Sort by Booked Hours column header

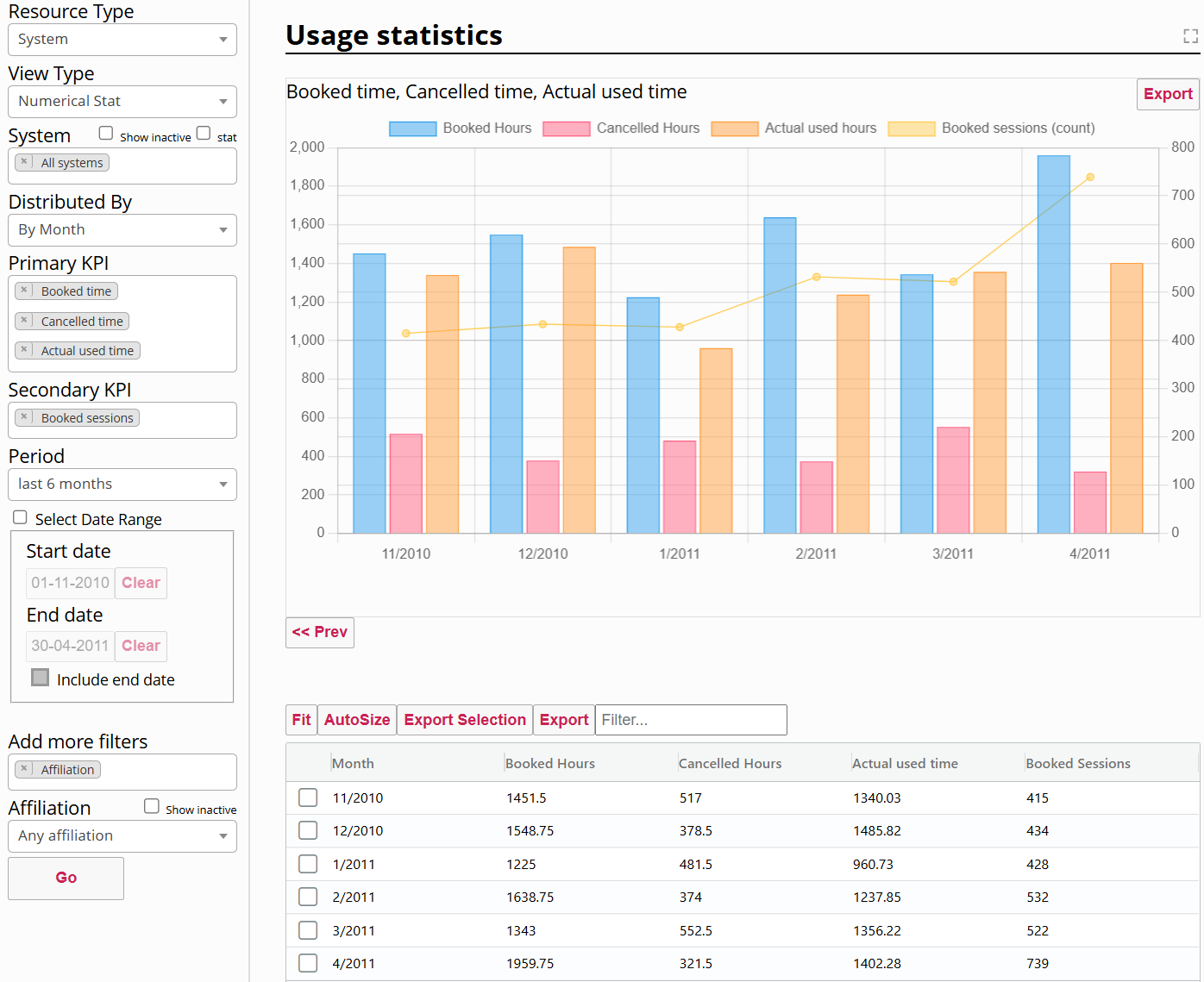[x=550, y=763]
